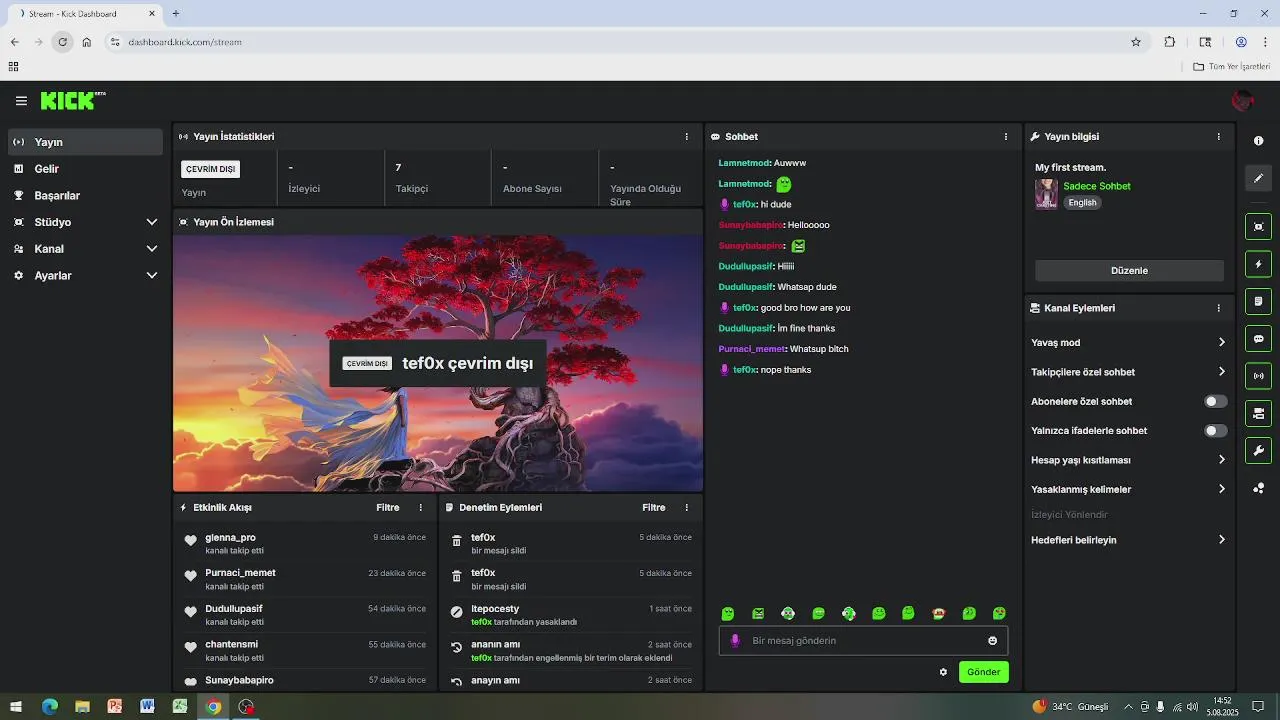Bookmark page with star icon
Image resolution: width=1280 pixels, height=720 pixels.
click(1136, 42)
